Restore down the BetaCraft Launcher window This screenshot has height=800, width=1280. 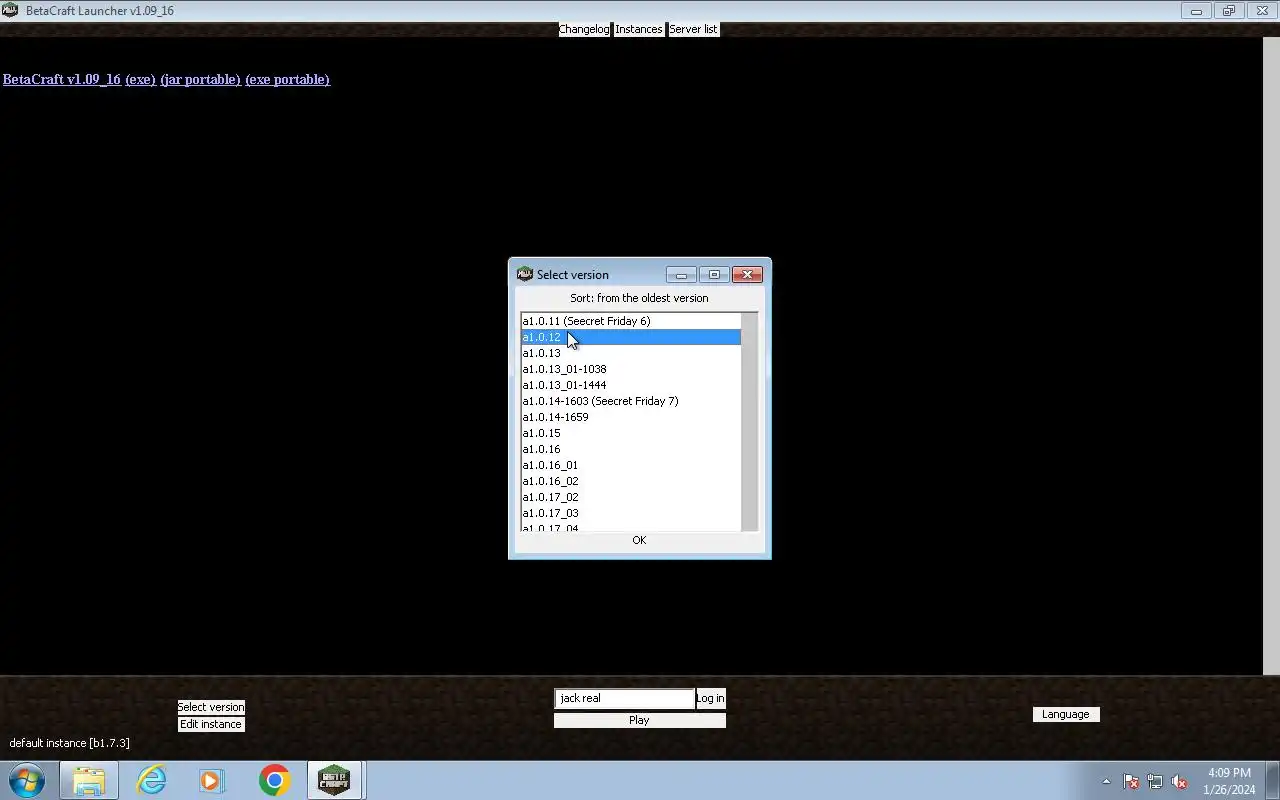coord(1229,11)
